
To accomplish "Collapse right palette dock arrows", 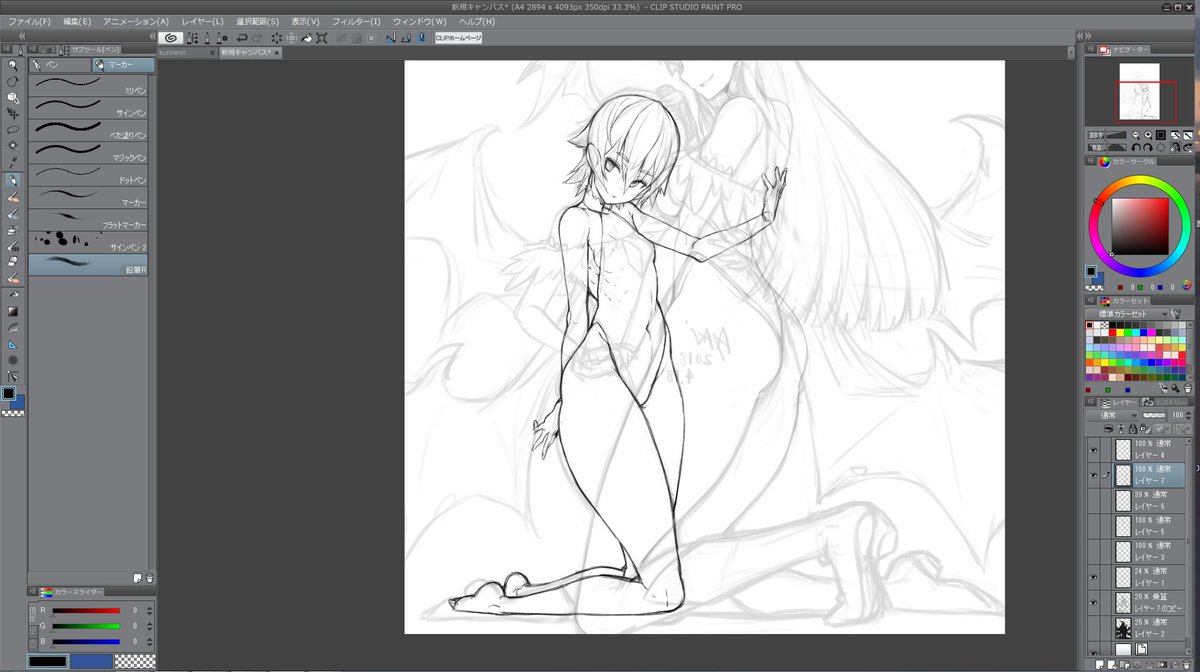I will tap(1088, 36).
